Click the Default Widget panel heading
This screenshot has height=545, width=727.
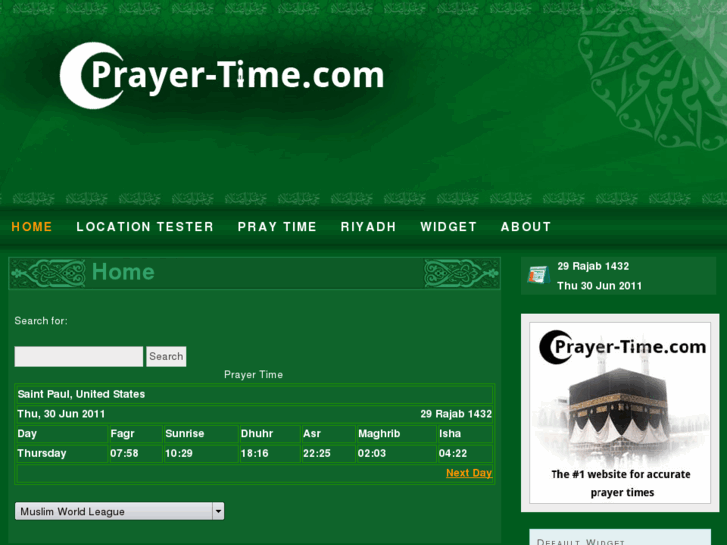[x=580, y=541]
